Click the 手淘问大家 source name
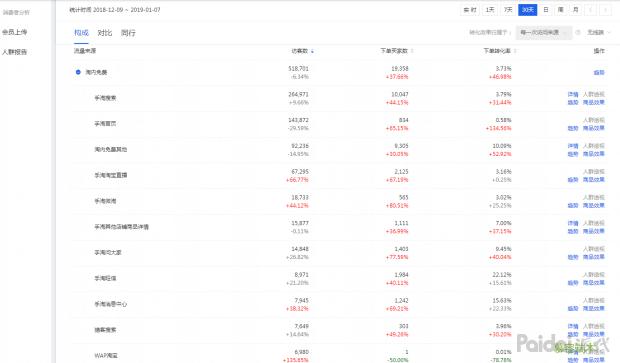The width and height of the screenshot is (620, 363). point(108,252)
